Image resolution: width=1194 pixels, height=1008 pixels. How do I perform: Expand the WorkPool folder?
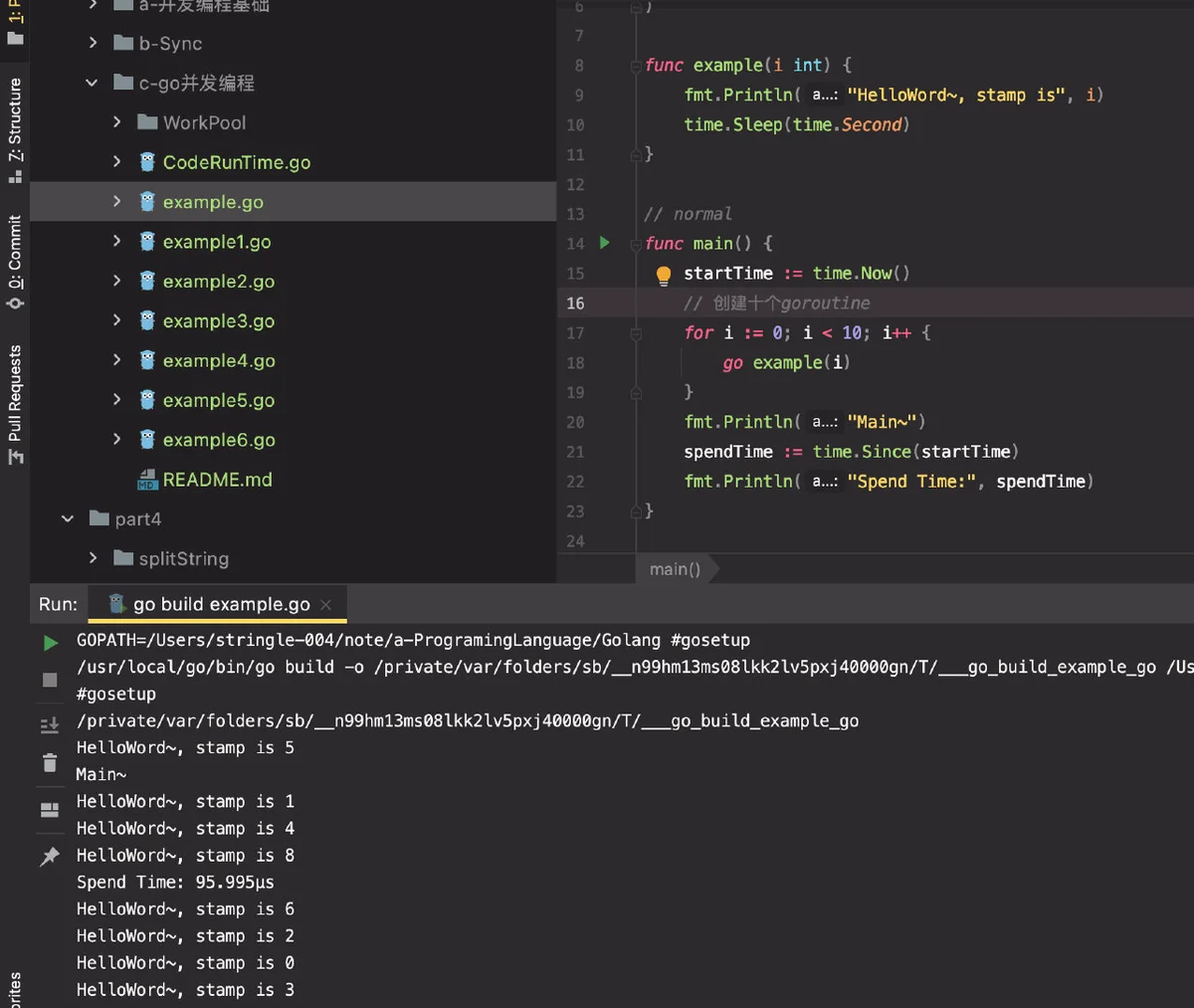[116, 121]
